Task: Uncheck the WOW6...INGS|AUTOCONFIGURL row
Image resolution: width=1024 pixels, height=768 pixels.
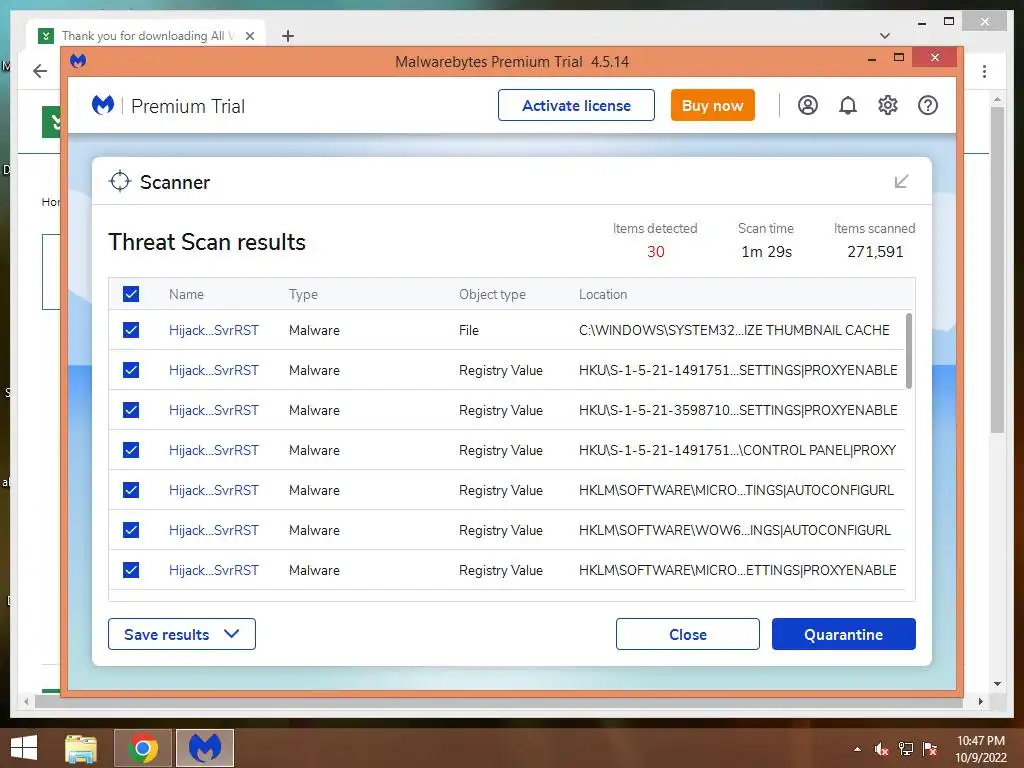Action: click(131, 530)
